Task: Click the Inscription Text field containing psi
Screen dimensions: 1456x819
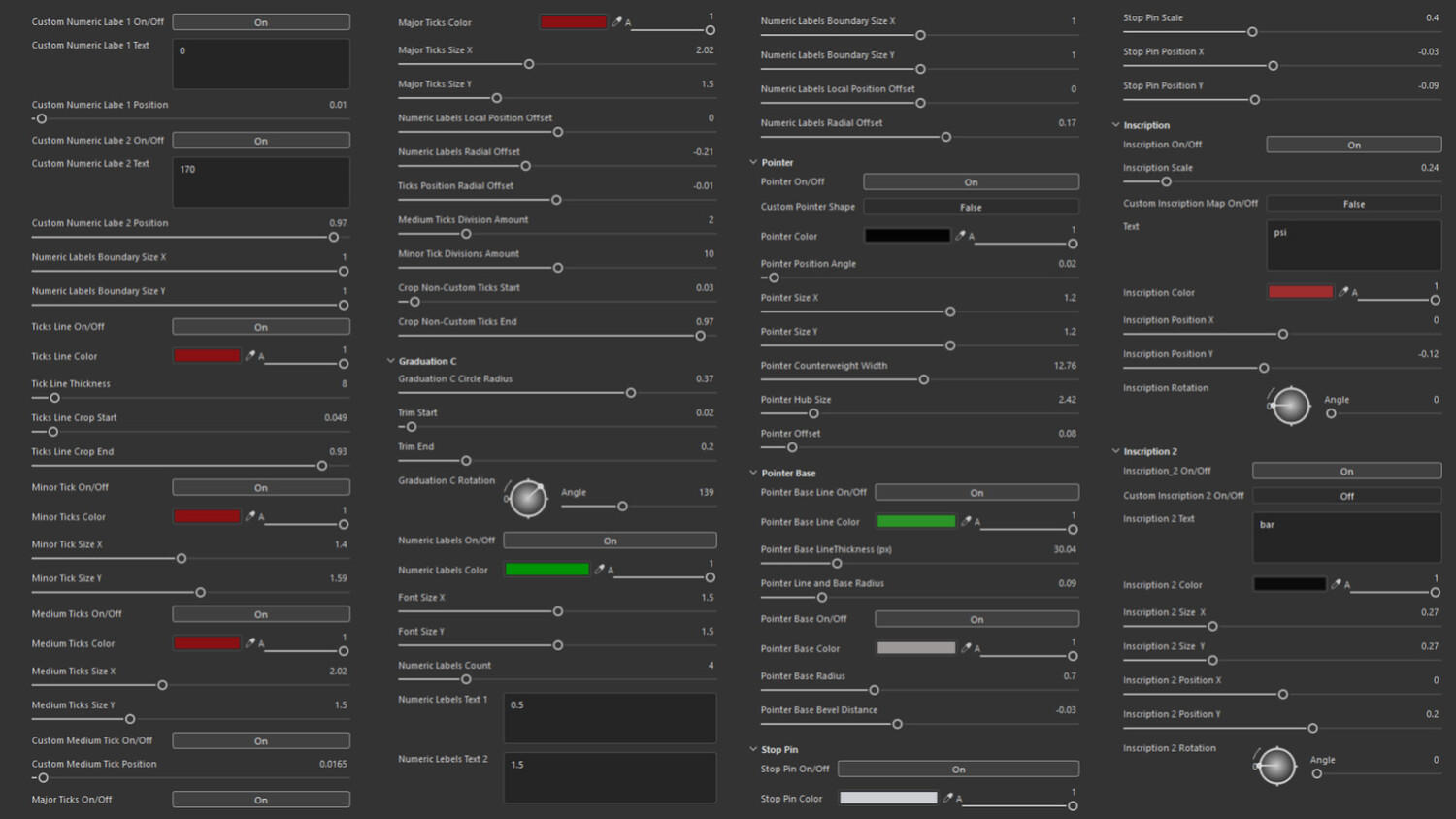Action: coord(1354,245)
